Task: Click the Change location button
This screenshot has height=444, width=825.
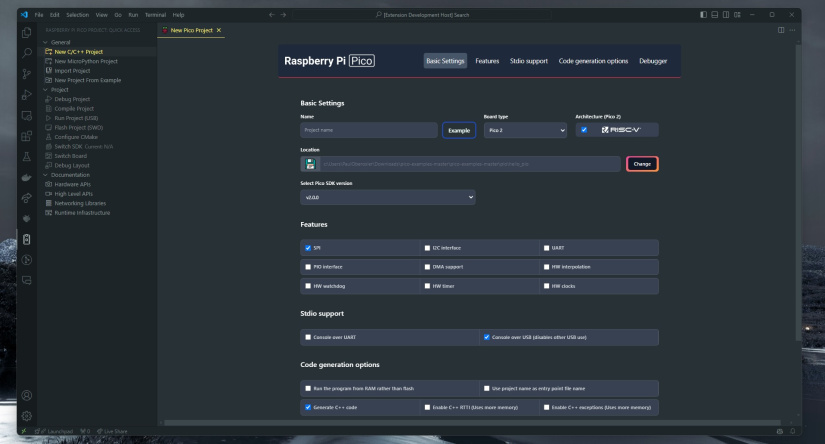Action: coord(641,164)
